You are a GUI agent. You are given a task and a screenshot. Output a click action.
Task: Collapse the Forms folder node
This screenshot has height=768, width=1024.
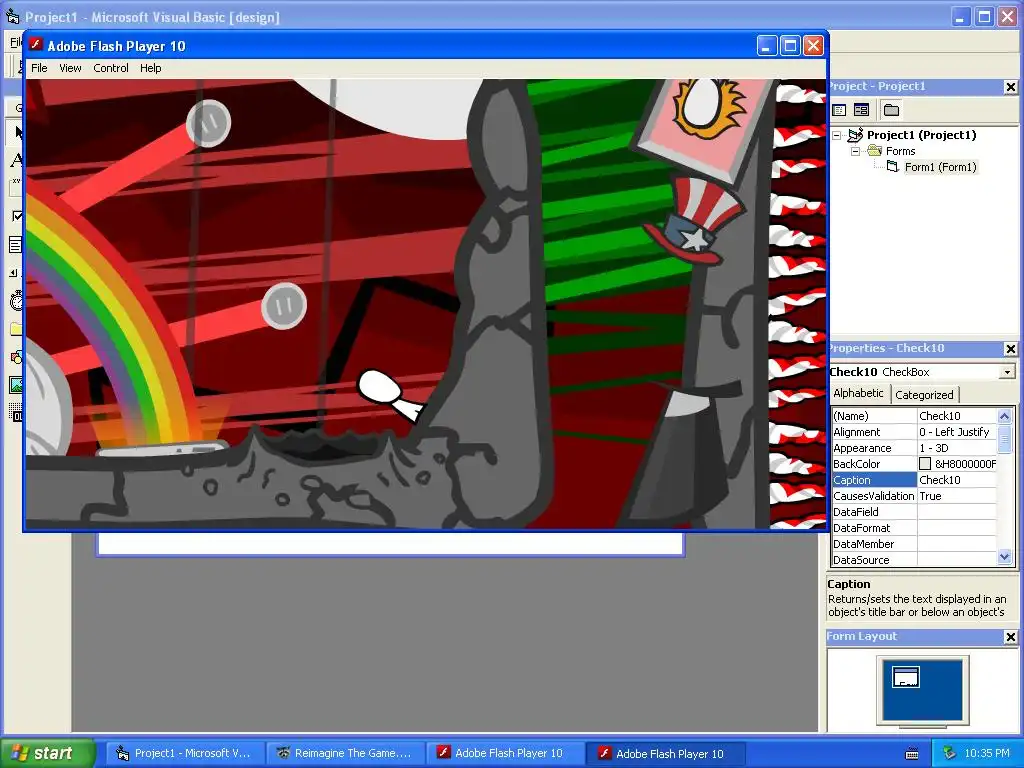pos(856,151)
